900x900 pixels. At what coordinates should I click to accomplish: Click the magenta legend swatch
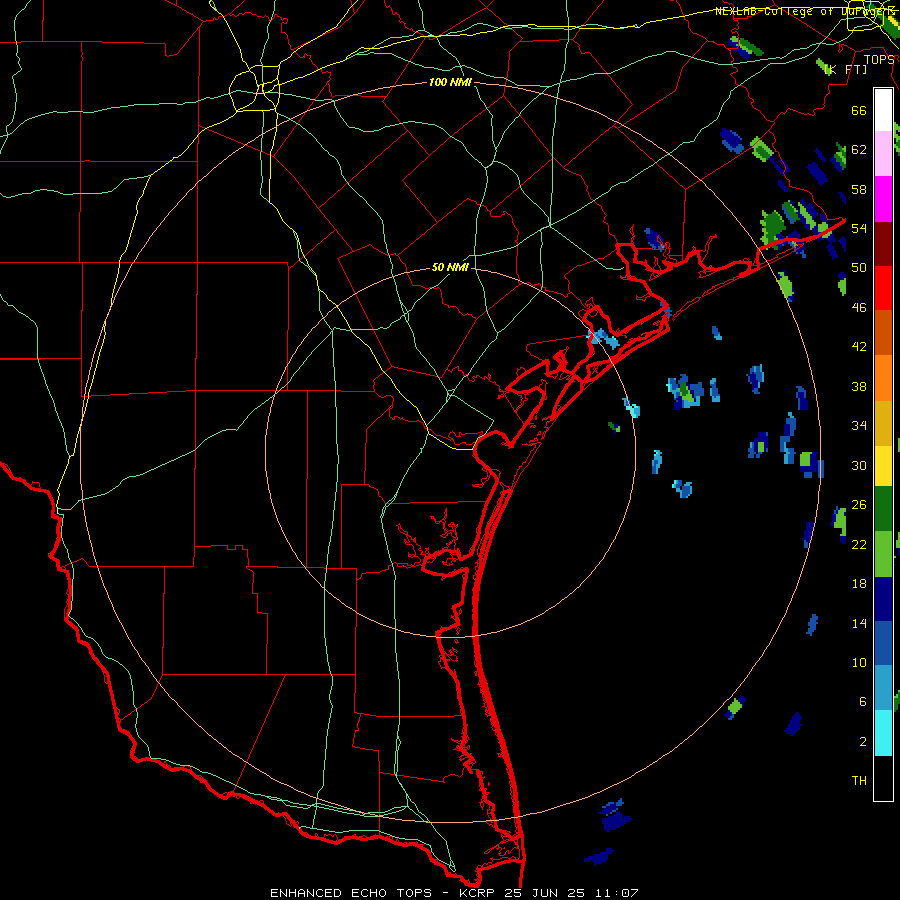pos(883,199)
